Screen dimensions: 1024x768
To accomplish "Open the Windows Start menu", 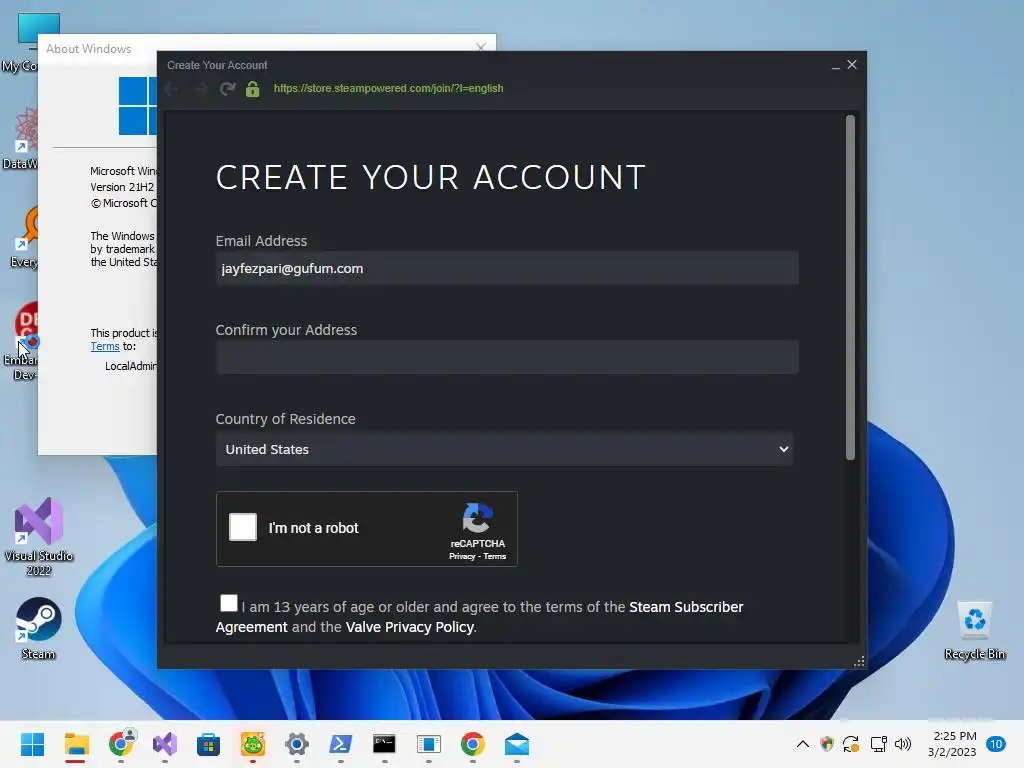I will 32,744.
